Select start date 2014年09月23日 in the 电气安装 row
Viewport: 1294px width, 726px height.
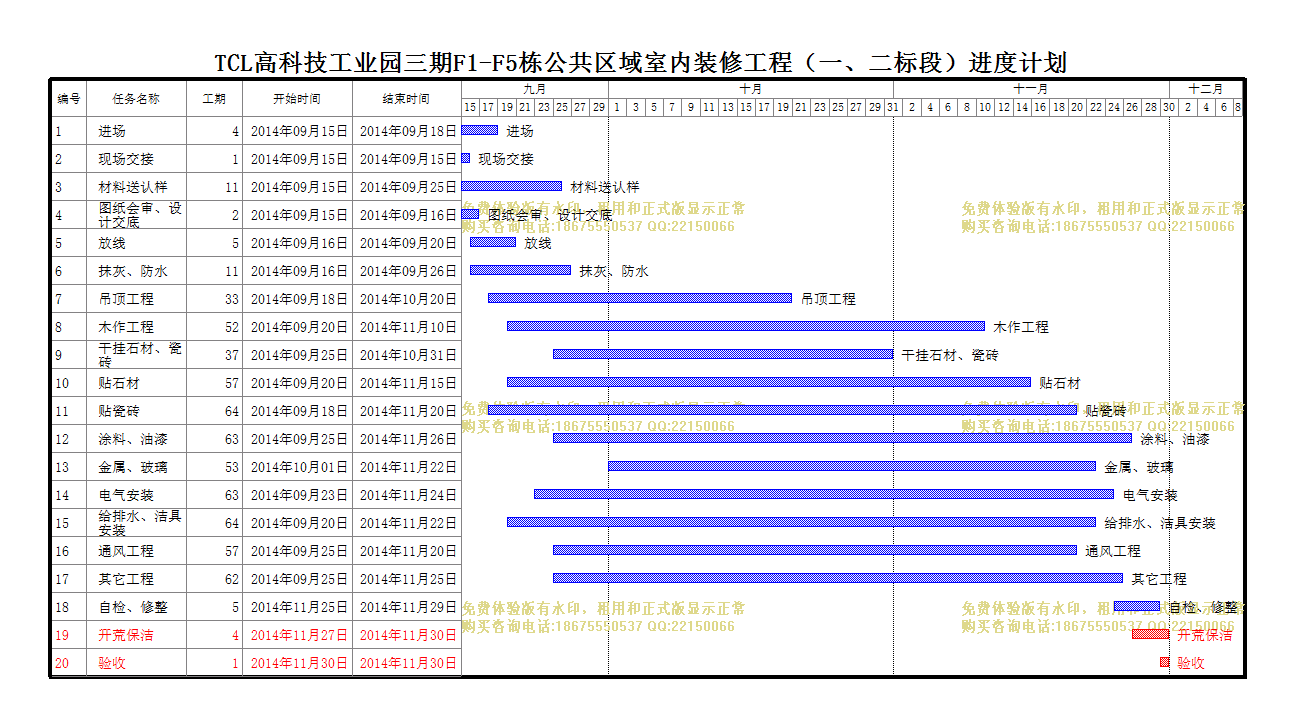click(298, 495)
